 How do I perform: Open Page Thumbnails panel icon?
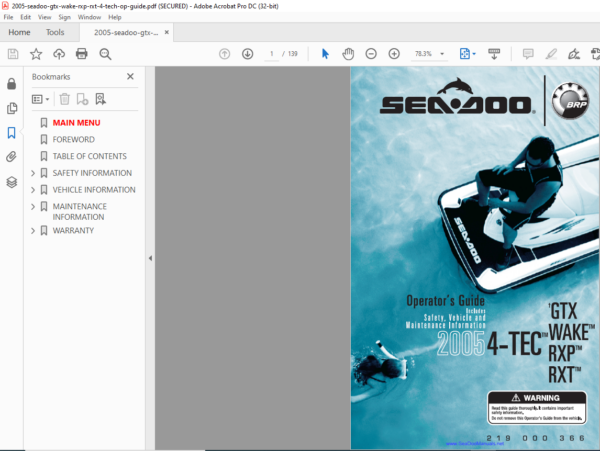[12, 108]
